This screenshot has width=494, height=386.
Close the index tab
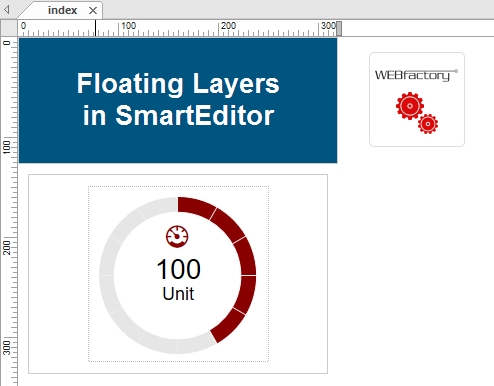(93, 11)
